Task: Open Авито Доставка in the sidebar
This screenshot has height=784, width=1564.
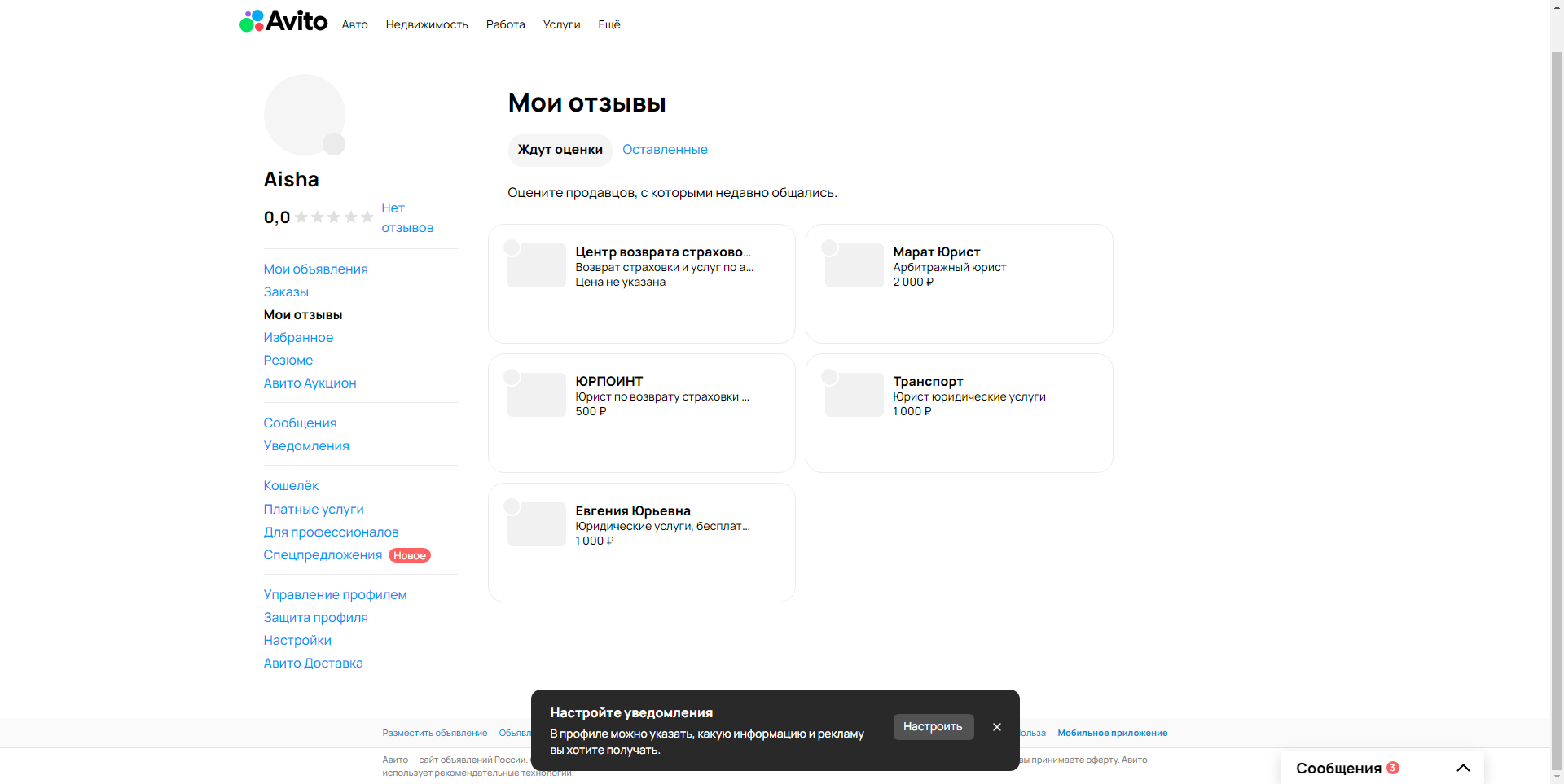Action: click(313, 664)
